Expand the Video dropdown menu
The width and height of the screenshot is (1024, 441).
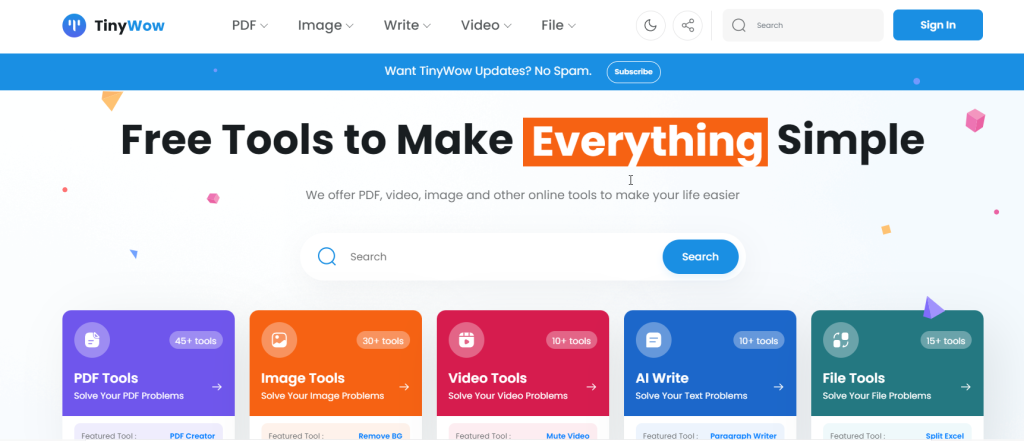click(x=487, y=25)
